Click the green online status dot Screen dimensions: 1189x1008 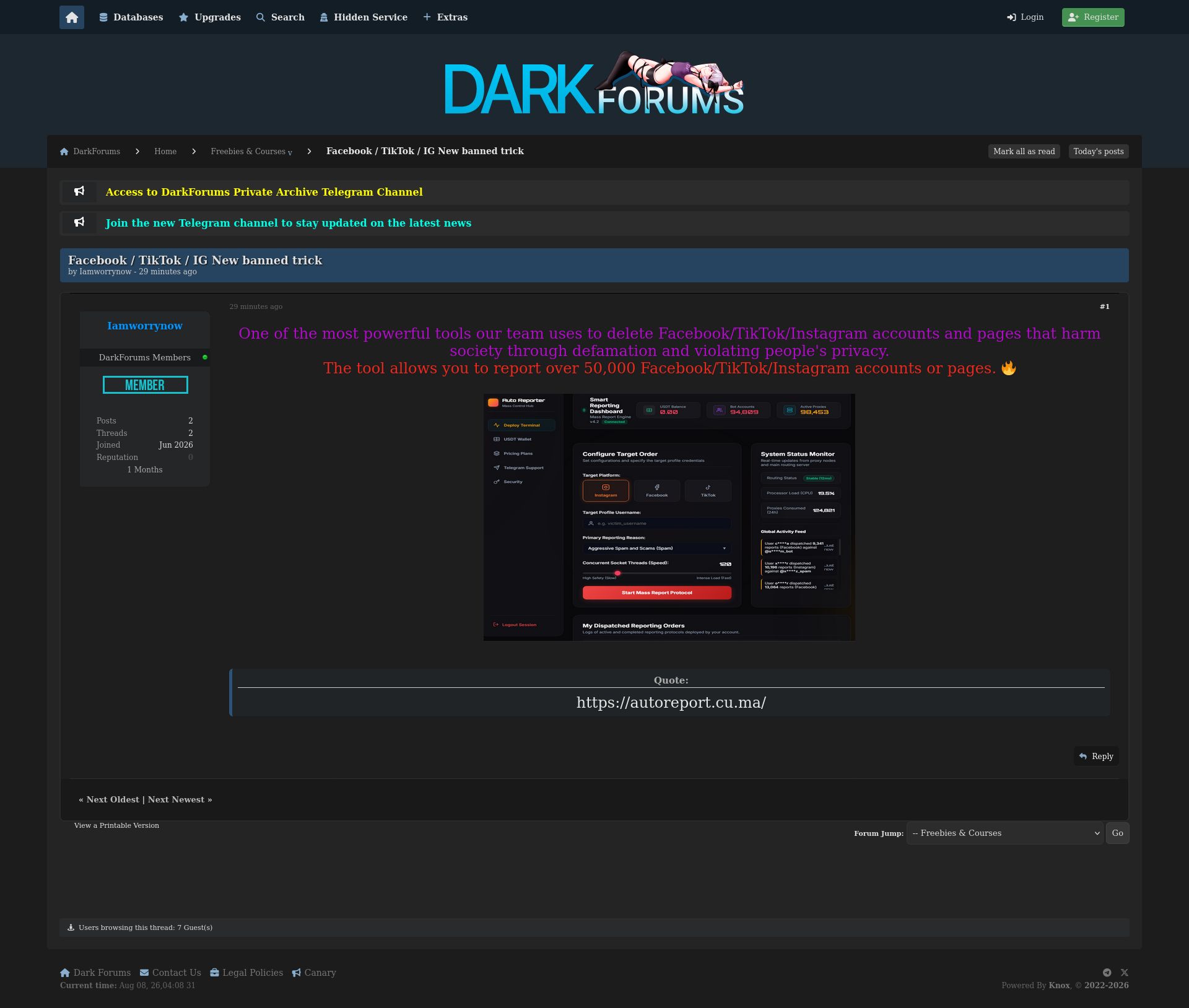pos(205,357)
